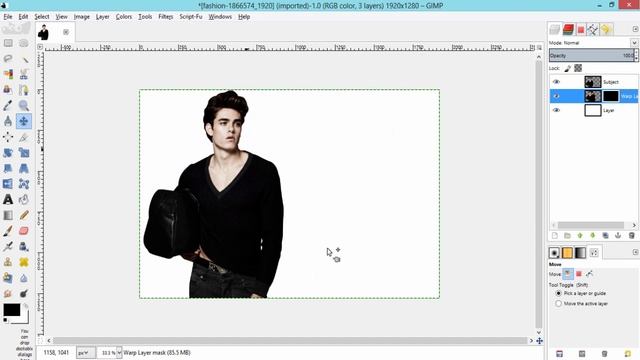The width and height of the screenshot is (640, 360).
Task: Select the Text tool
Action: [8, 200]
